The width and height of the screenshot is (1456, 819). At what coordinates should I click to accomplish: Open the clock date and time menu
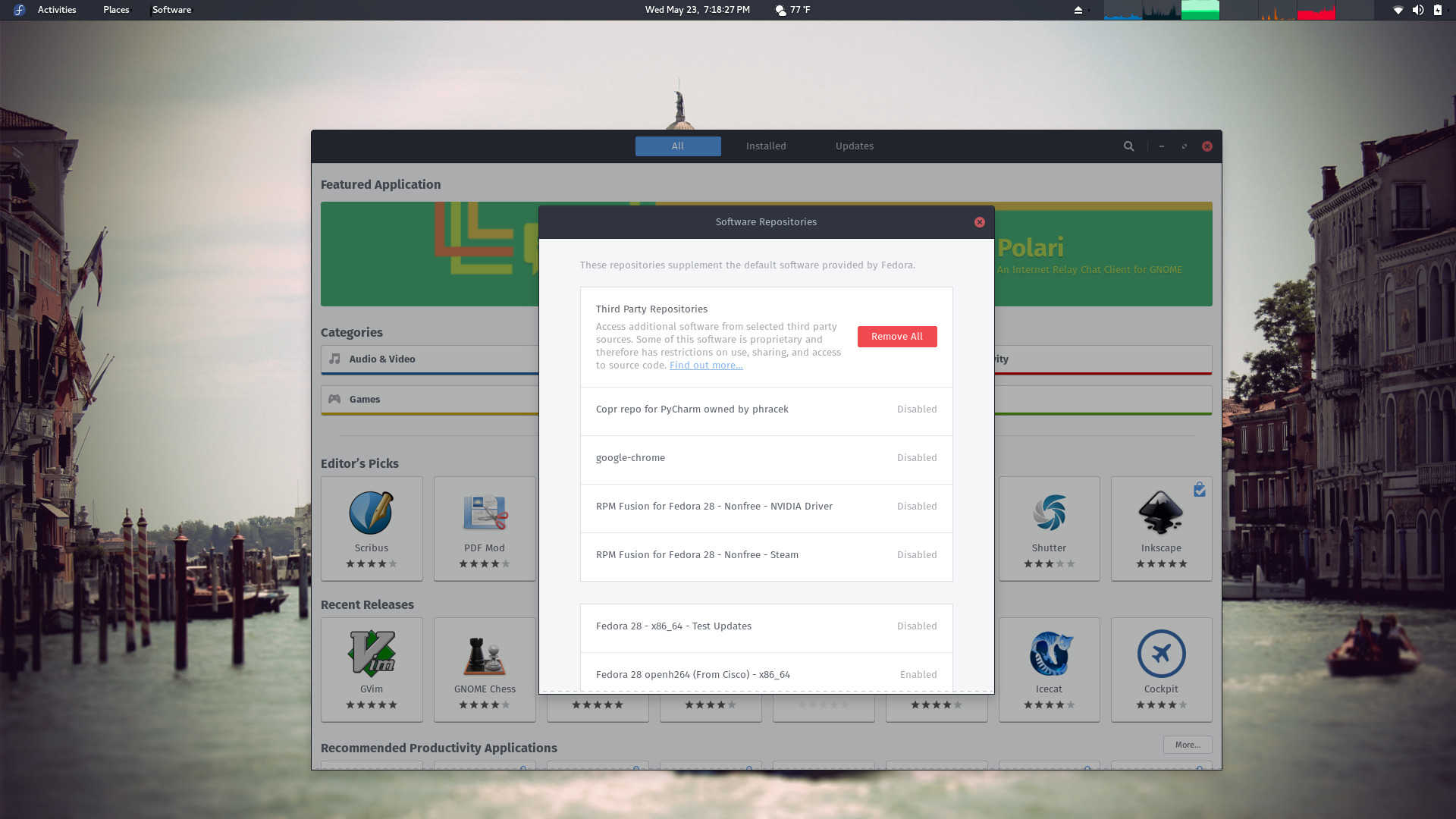click(698, 10)
